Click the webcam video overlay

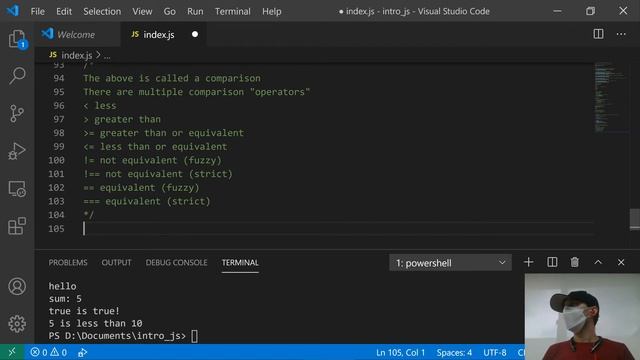582,317
